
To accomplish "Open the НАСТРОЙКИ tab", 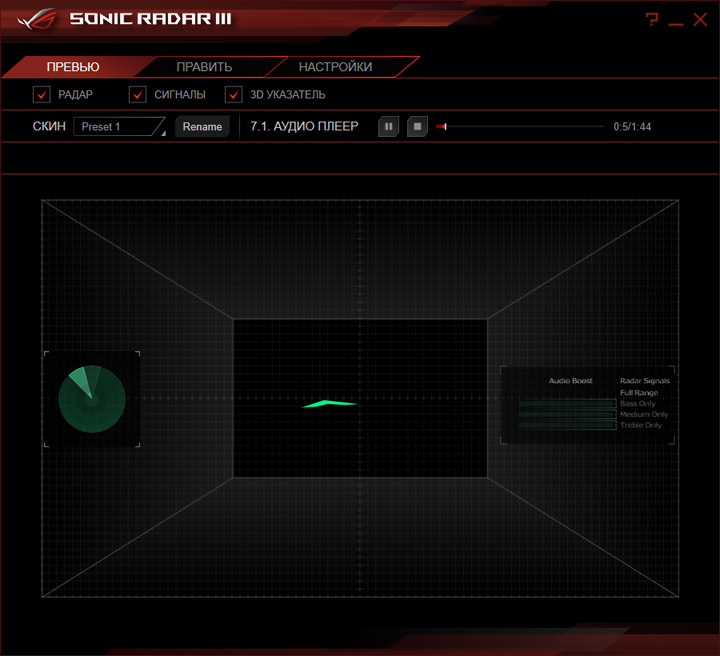I will coord(336,67).
